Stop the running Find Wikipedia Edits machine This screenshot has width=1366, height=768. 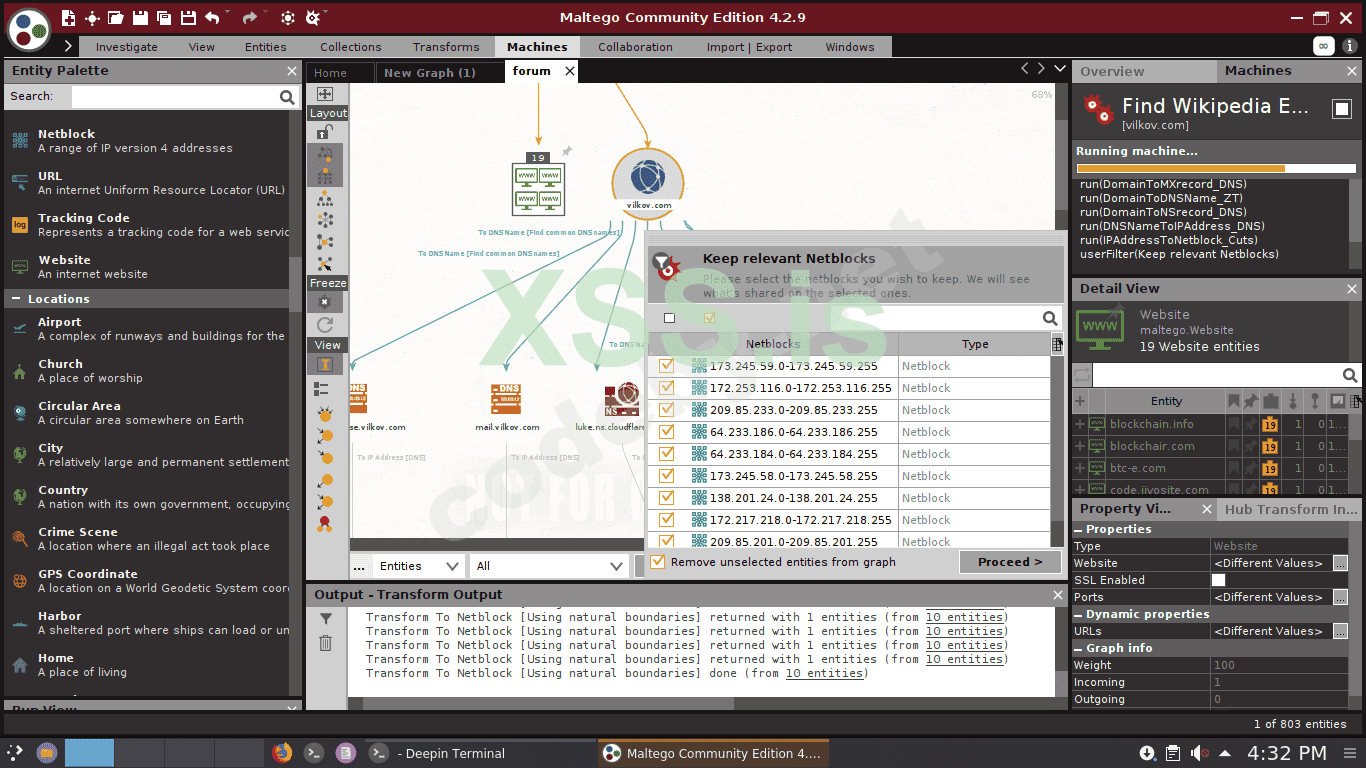[x=1342, y=108]
